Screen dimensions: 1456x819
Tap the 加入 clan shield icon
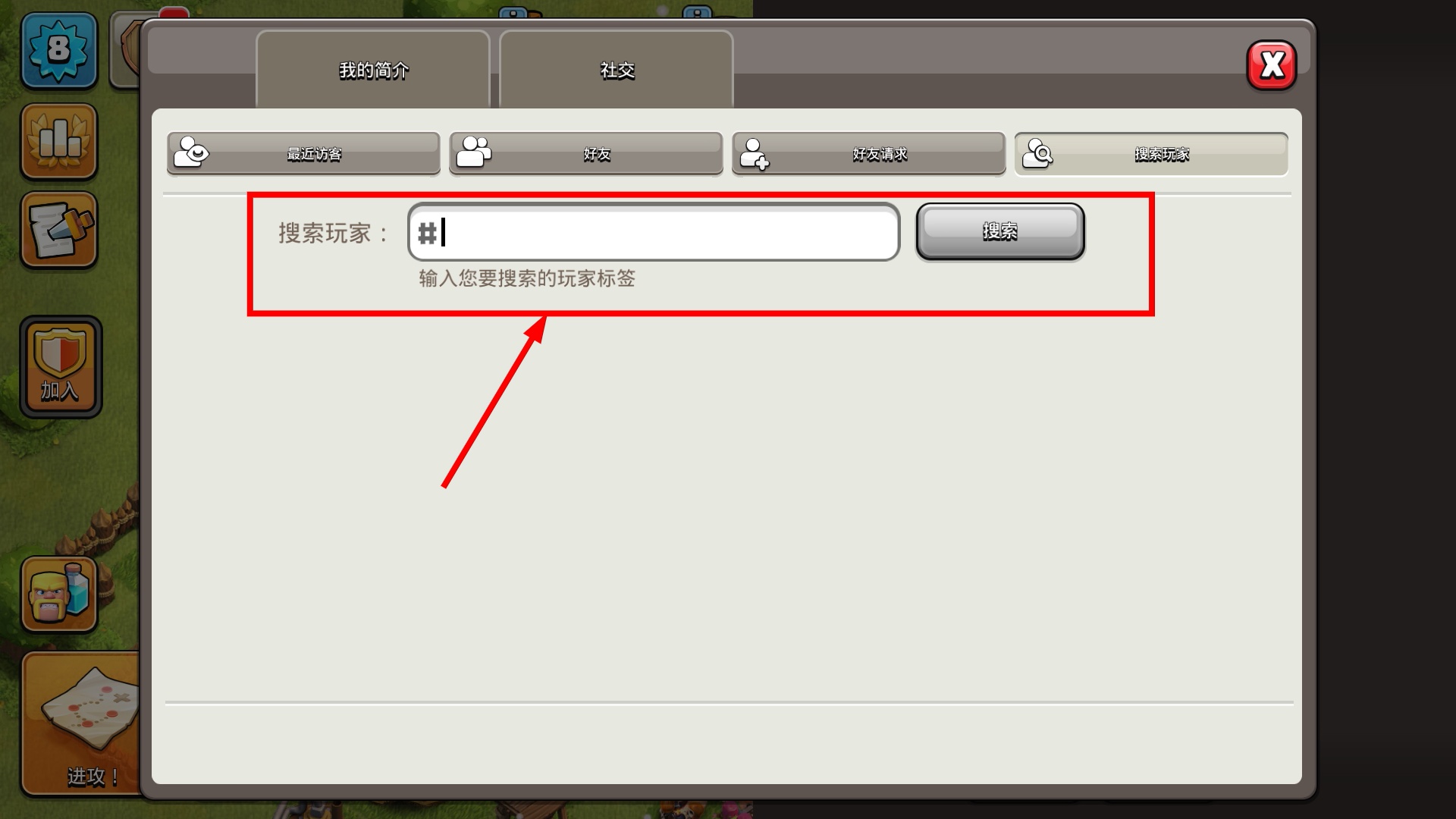pos(61,367)
